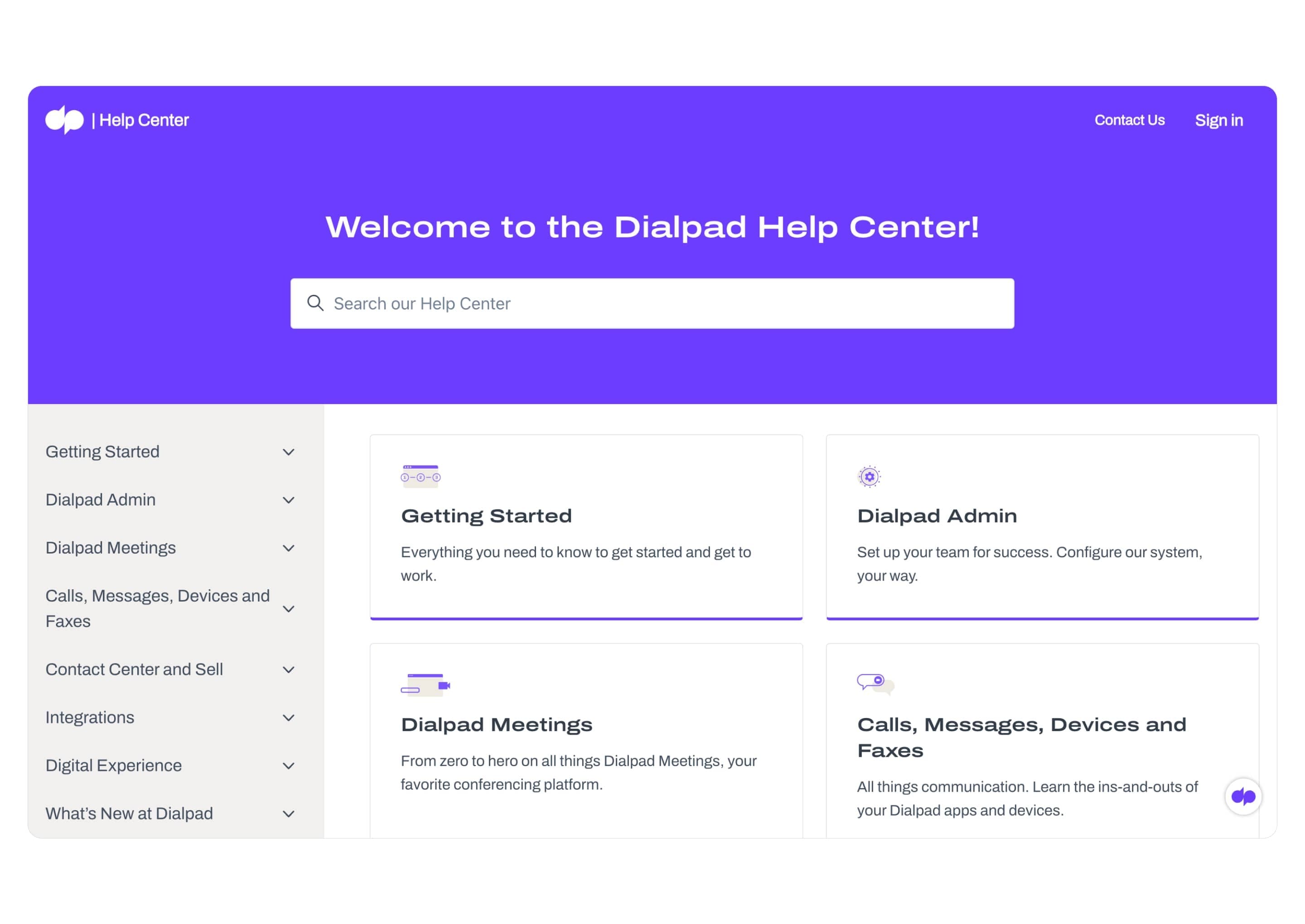Click the Search our Help Center input field
The image size is (1305, 924).
pos(652,303)
